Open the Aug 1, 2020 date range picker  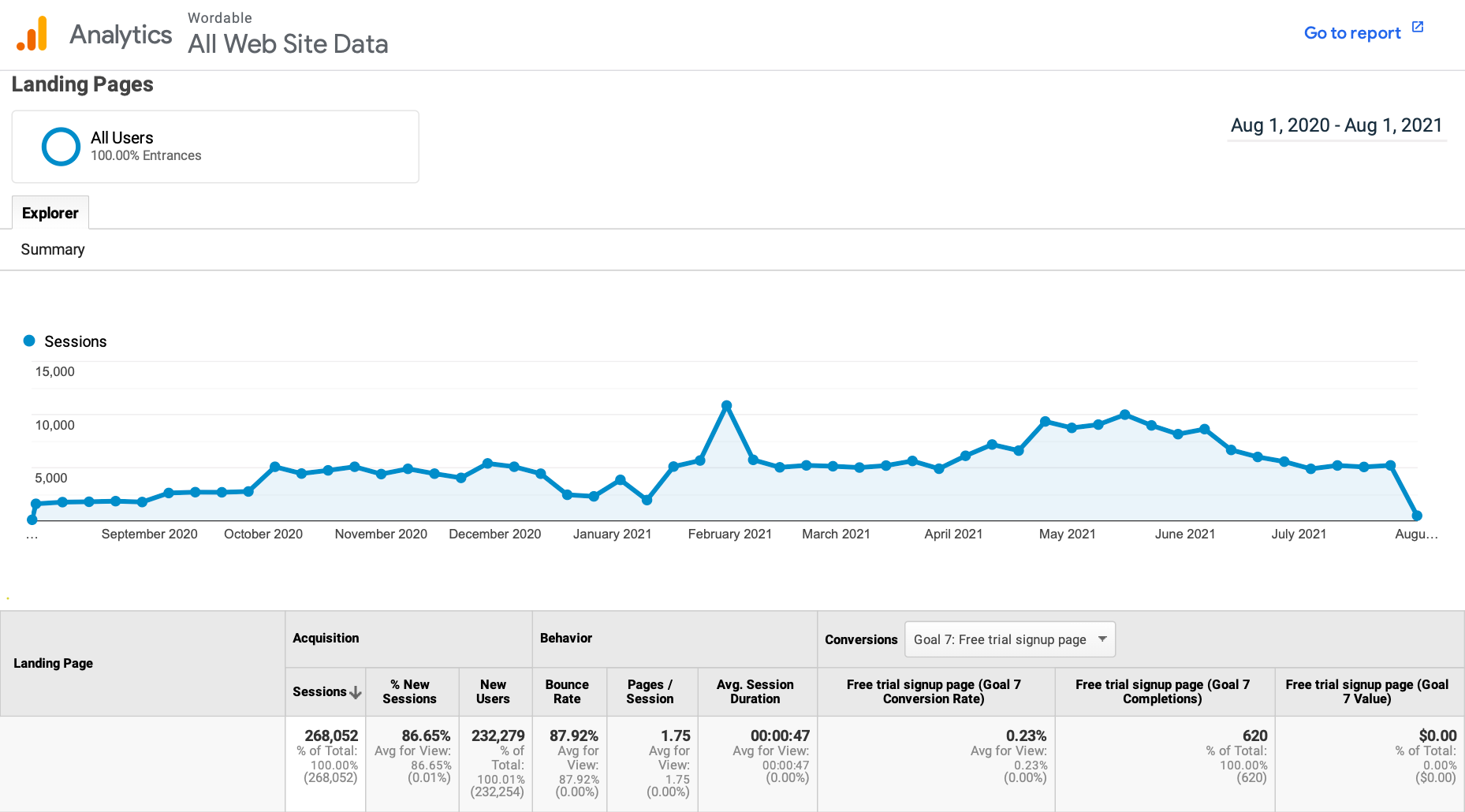pyautogui.click(x=1336, y=125)
